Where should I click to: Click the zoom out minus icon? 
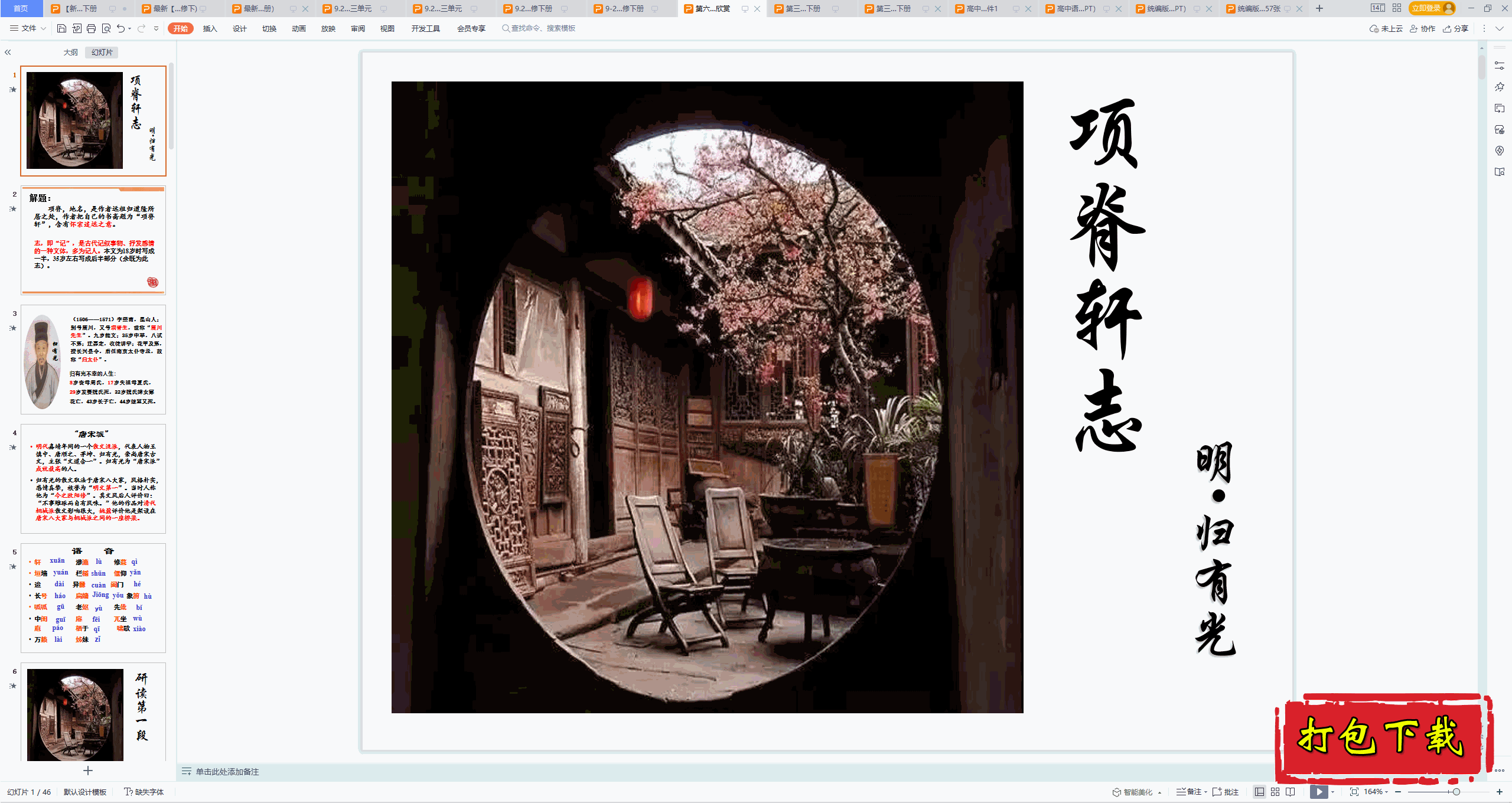[x=1398, y=792]
